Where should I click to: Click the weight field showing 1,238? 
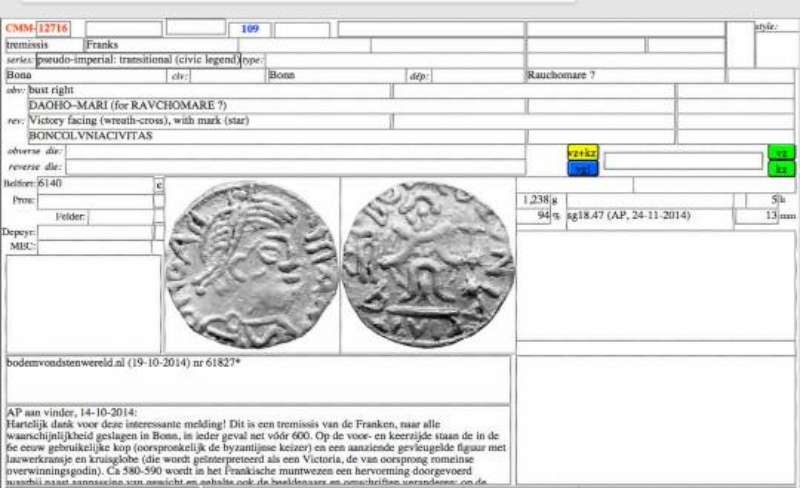point(536,200)
